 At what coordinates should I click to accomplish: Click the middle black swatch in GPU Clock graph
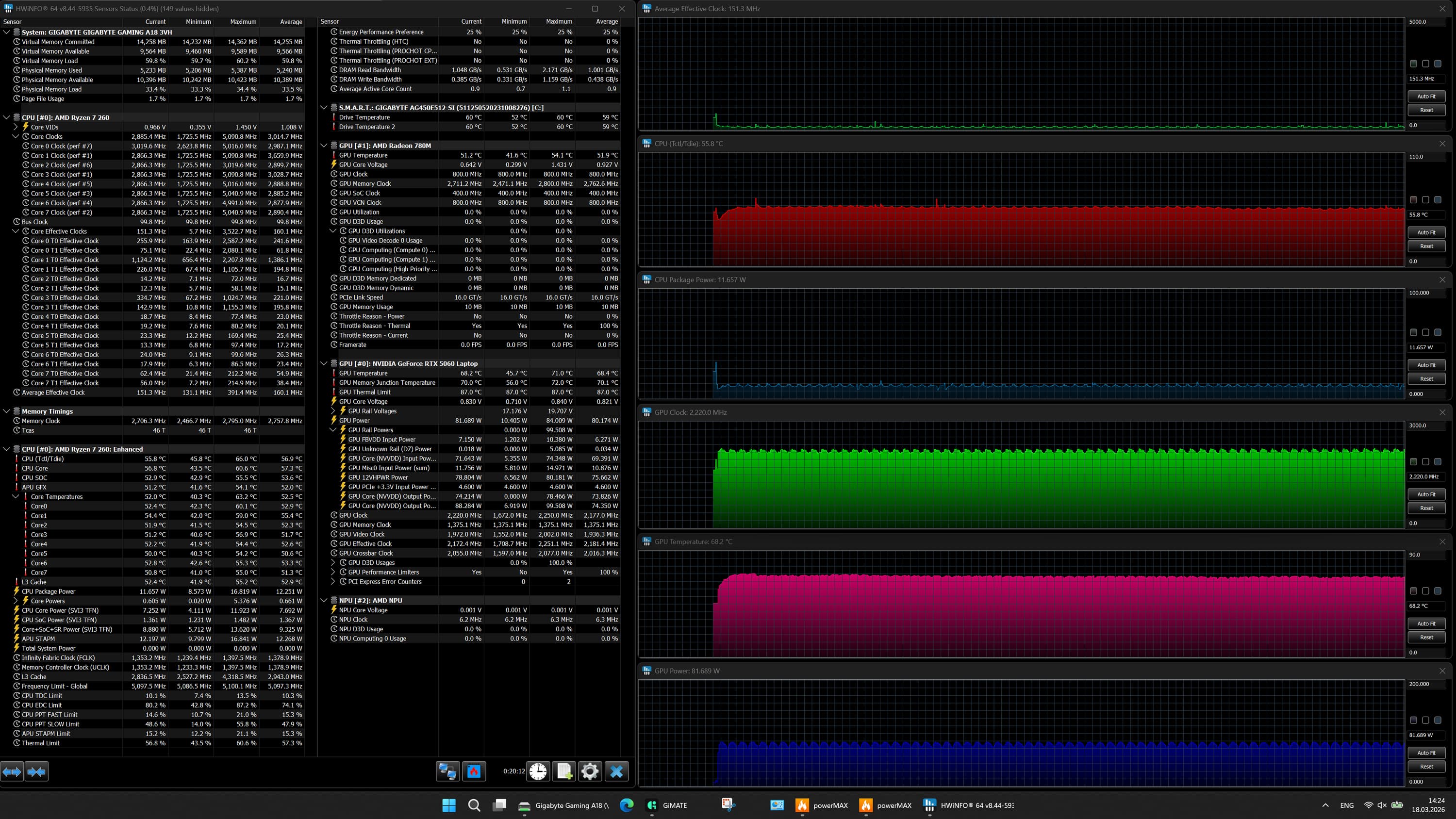point(1425,462)
